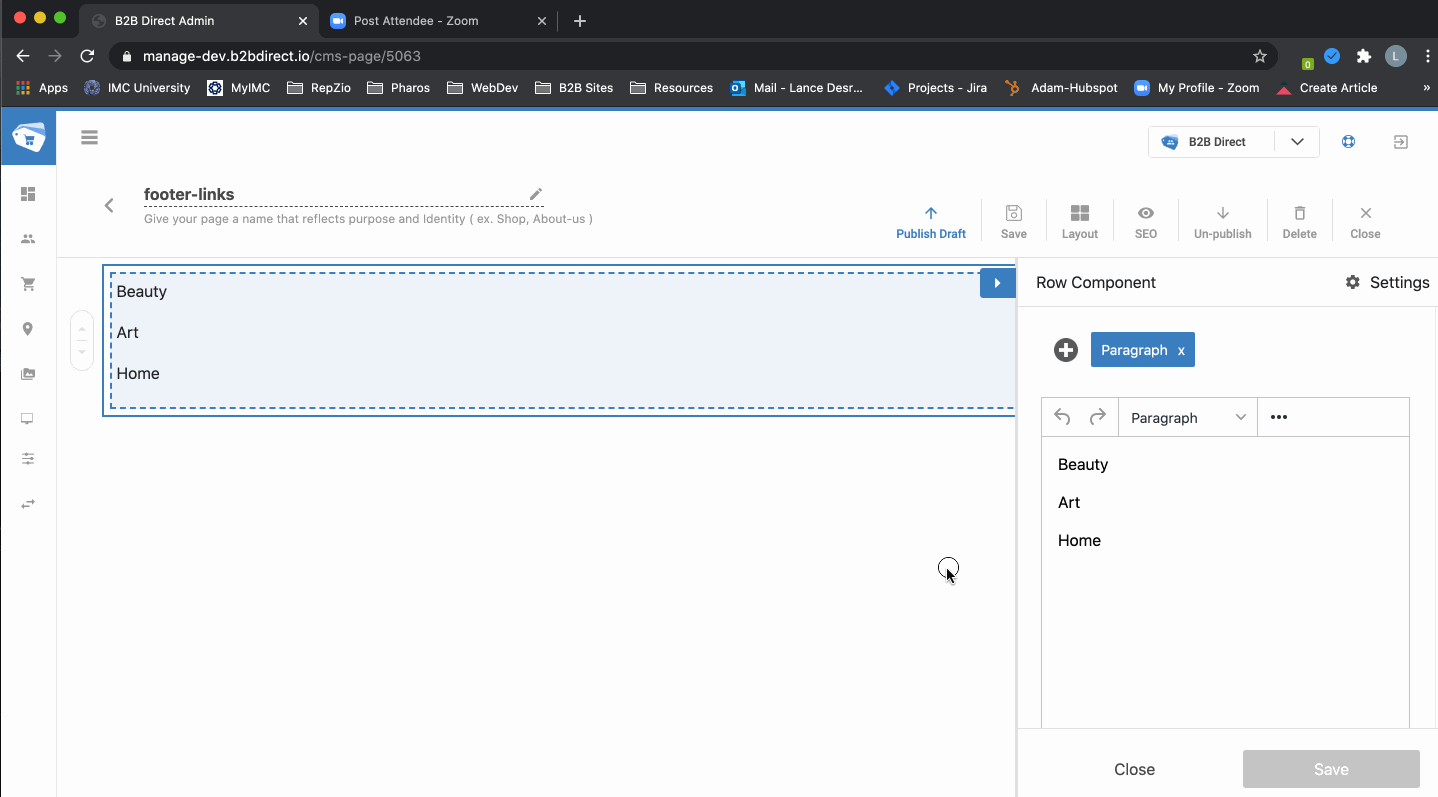Open the Paragraph format dropdown
The width and height of the screenshot is (1438, 797).
1187,418
